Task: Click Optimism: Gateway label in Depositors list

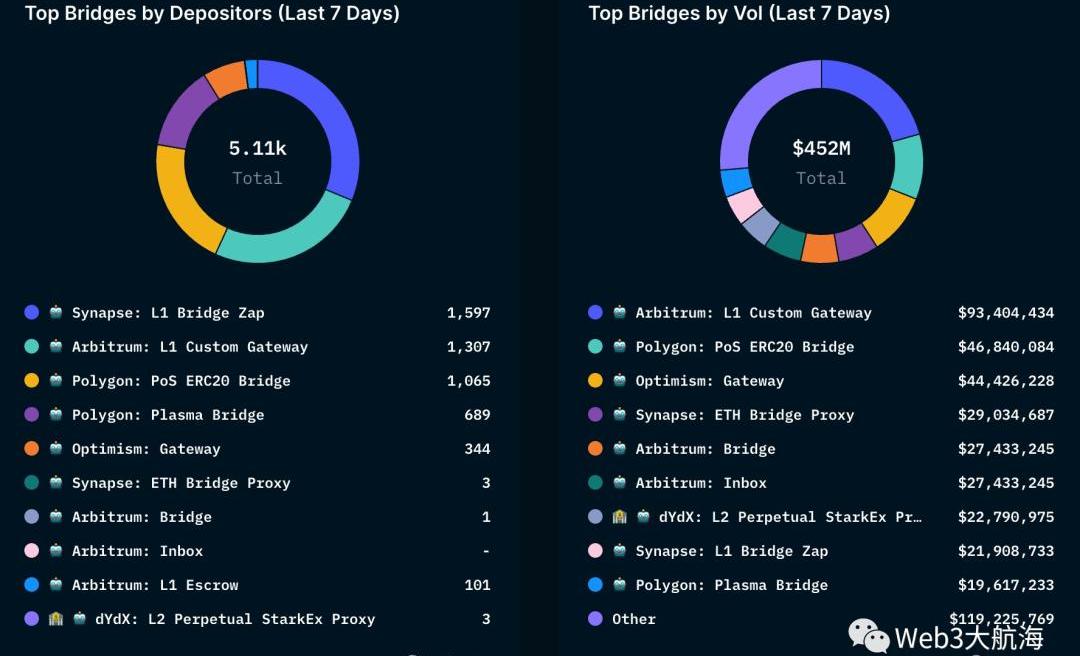Action: tap(146, 449)
